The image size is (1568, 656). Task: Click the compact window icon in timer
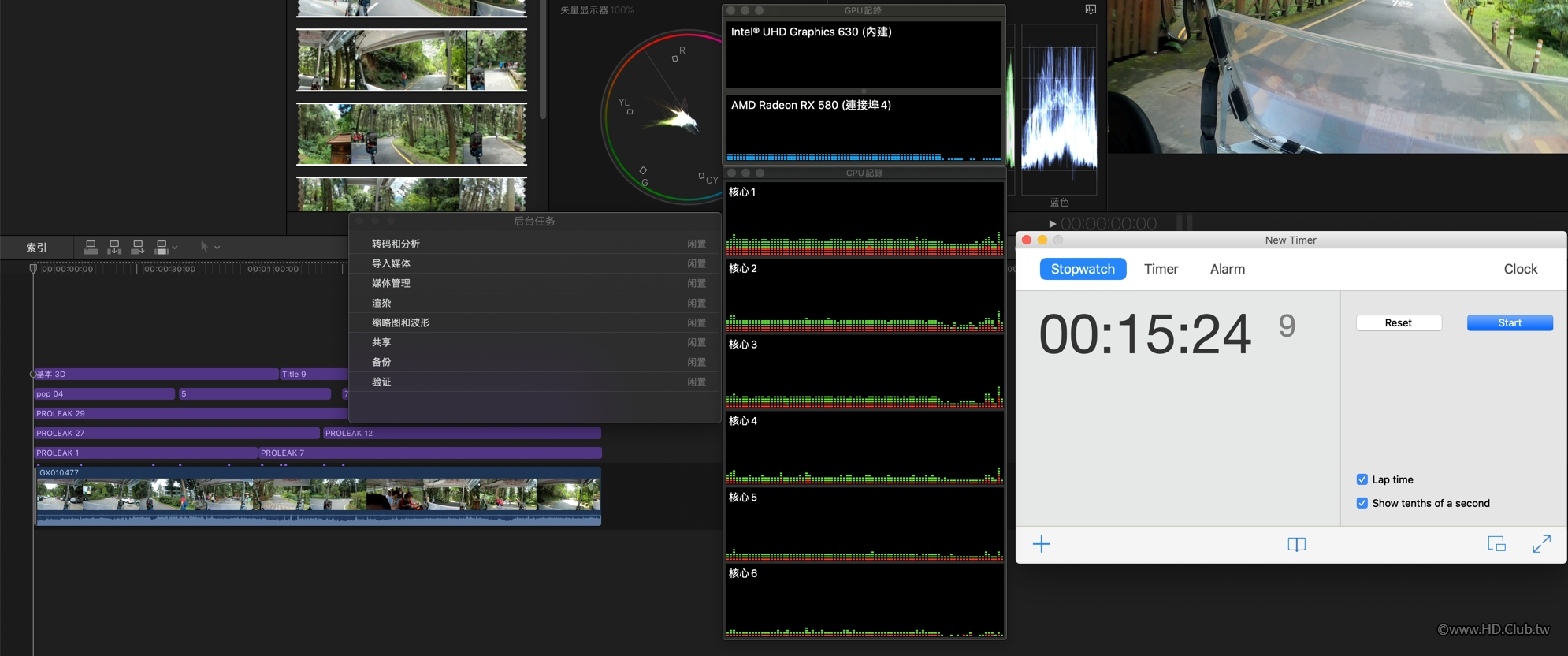coord(1496,544)
